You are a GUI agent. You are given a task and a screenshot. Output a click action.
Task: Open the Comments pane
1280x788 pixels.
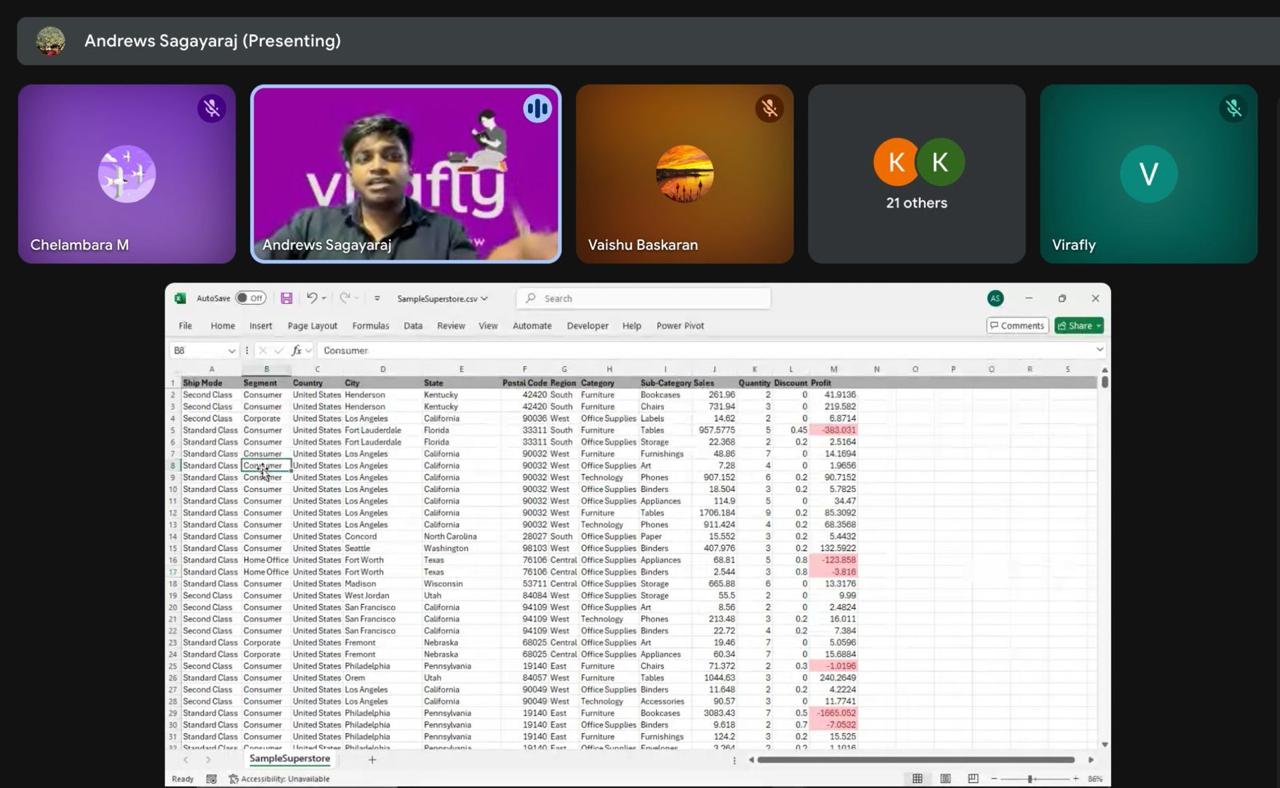click(1016, 325)
